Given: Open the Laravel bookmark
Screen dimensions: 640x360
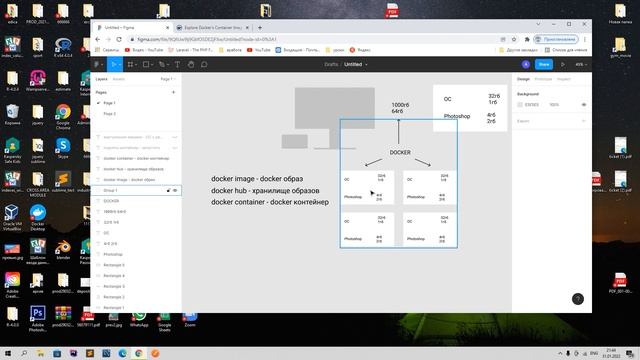Looking at the screenshot, I should [x=191, y=50].
